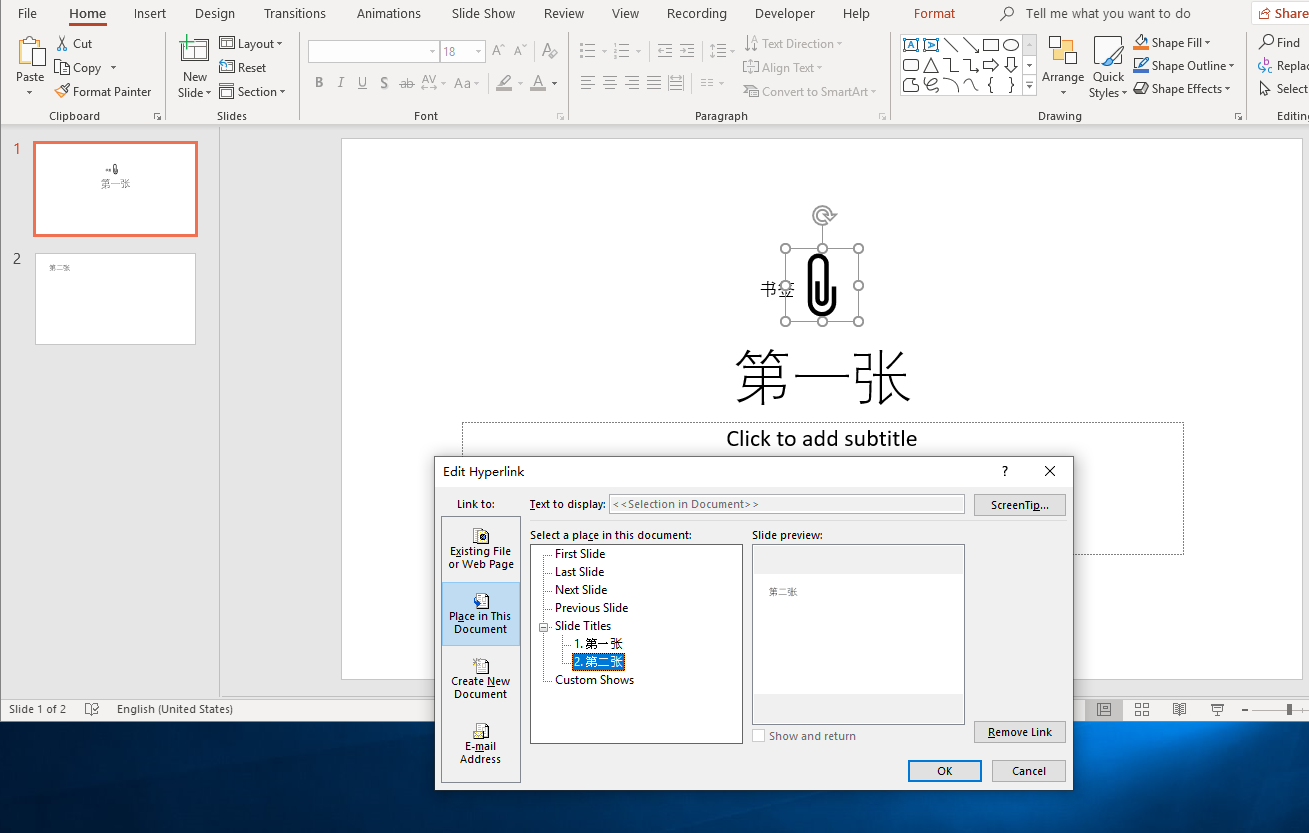The image size is (1309, 833).
Task: Choose Place in This Document link type
Action: pos(481,614)
